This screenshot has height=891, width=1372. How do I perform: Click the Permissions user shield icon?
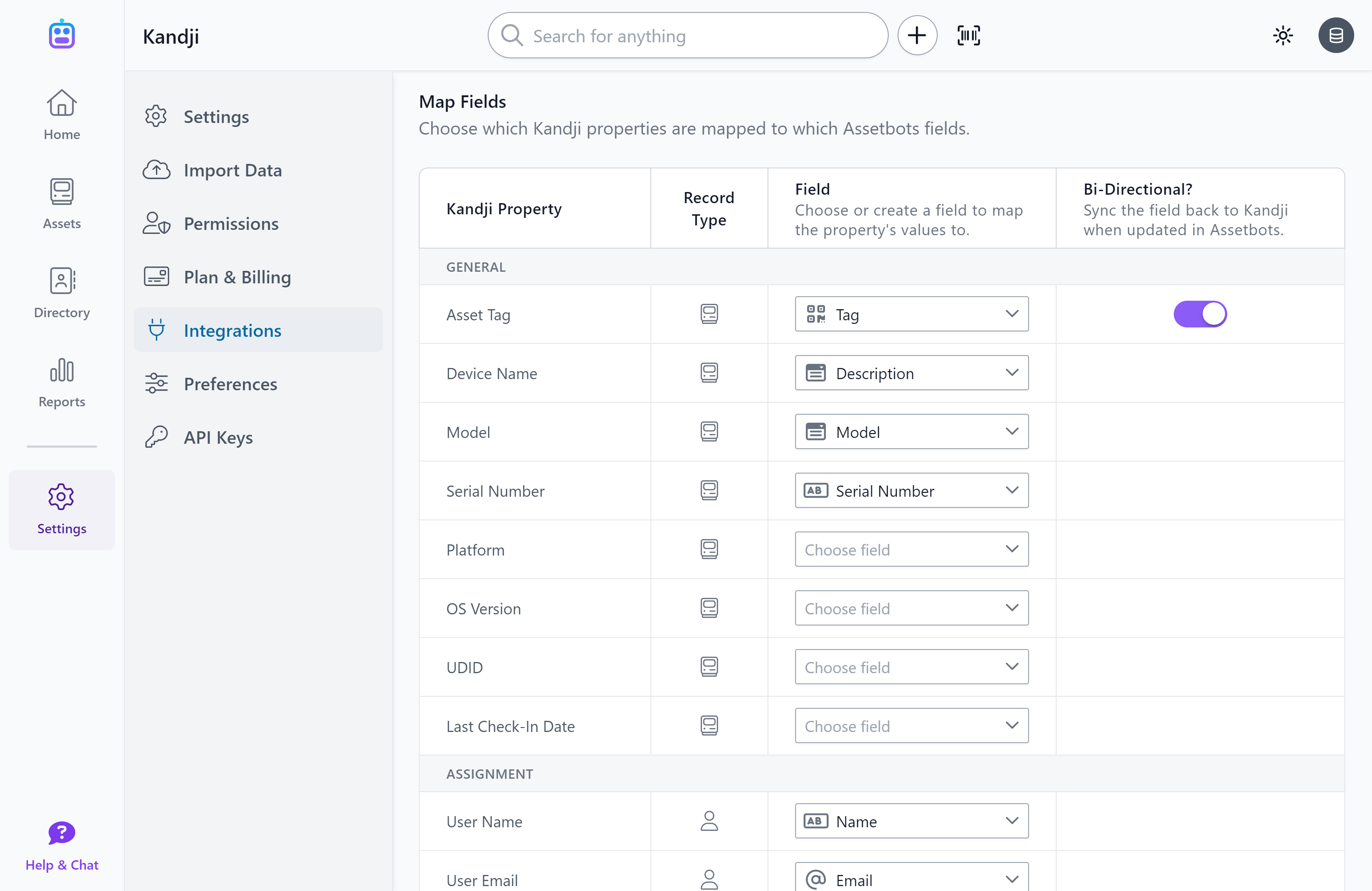[156, 223]
